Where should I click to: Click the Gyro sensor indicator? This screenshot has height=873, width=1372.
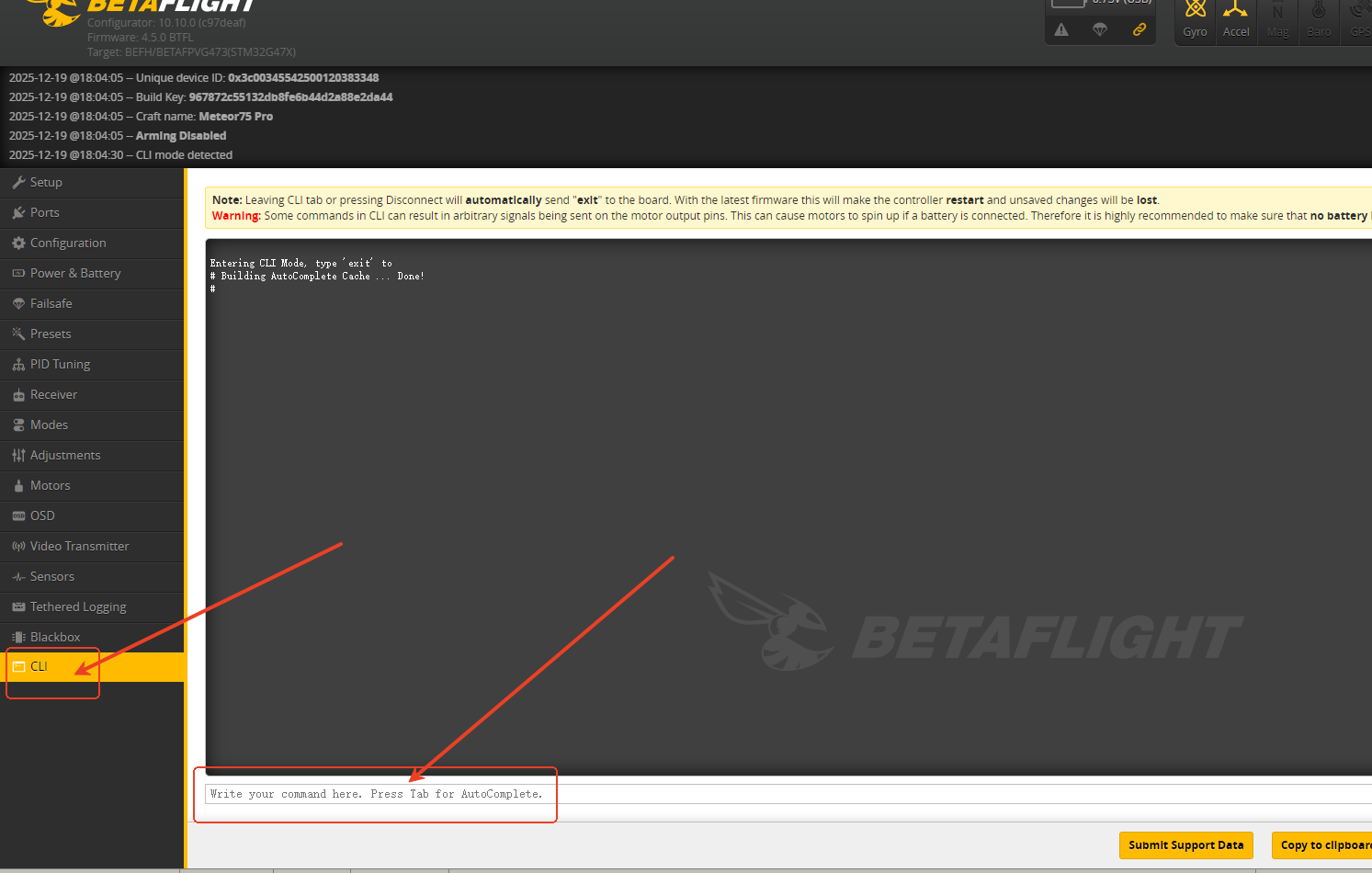click(x=1195, y=20)
